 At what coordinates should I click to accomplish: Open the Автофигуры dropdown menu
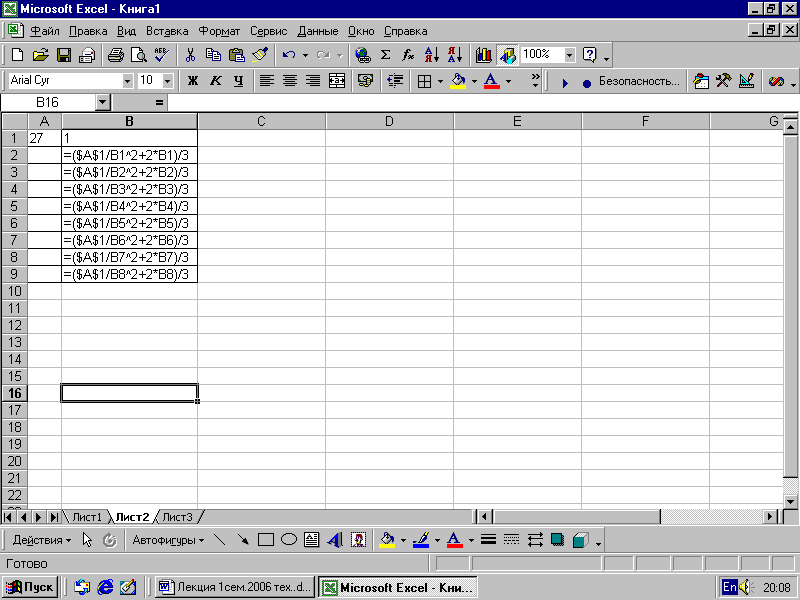click(168, 540)
